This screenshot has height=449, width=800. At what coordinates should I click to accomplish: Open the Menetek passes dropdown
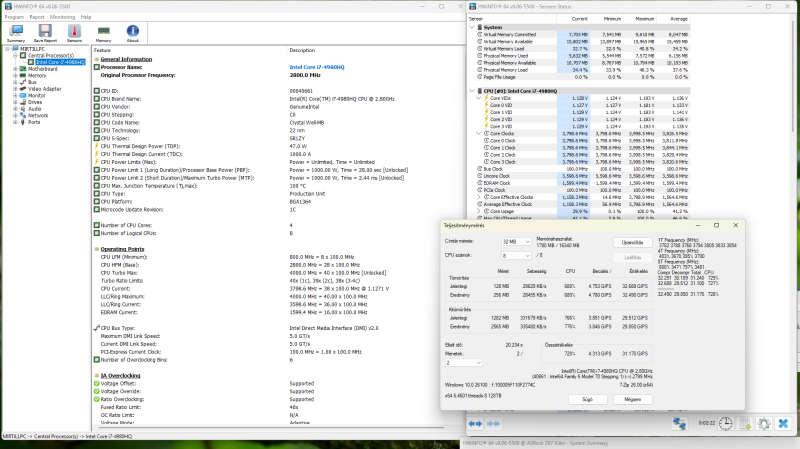click(x=464, y=363)
